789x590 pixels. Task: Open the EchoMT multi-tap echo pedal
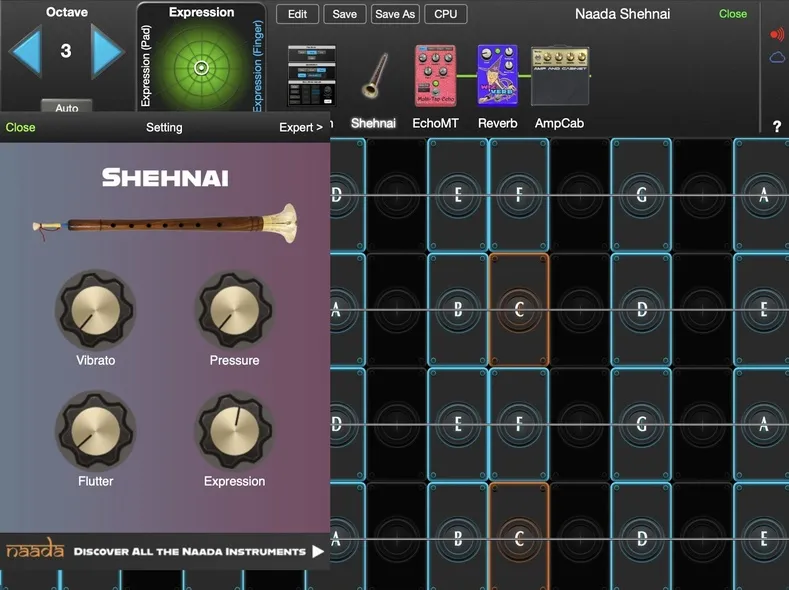pyautogui.click(x=435, y=75)
